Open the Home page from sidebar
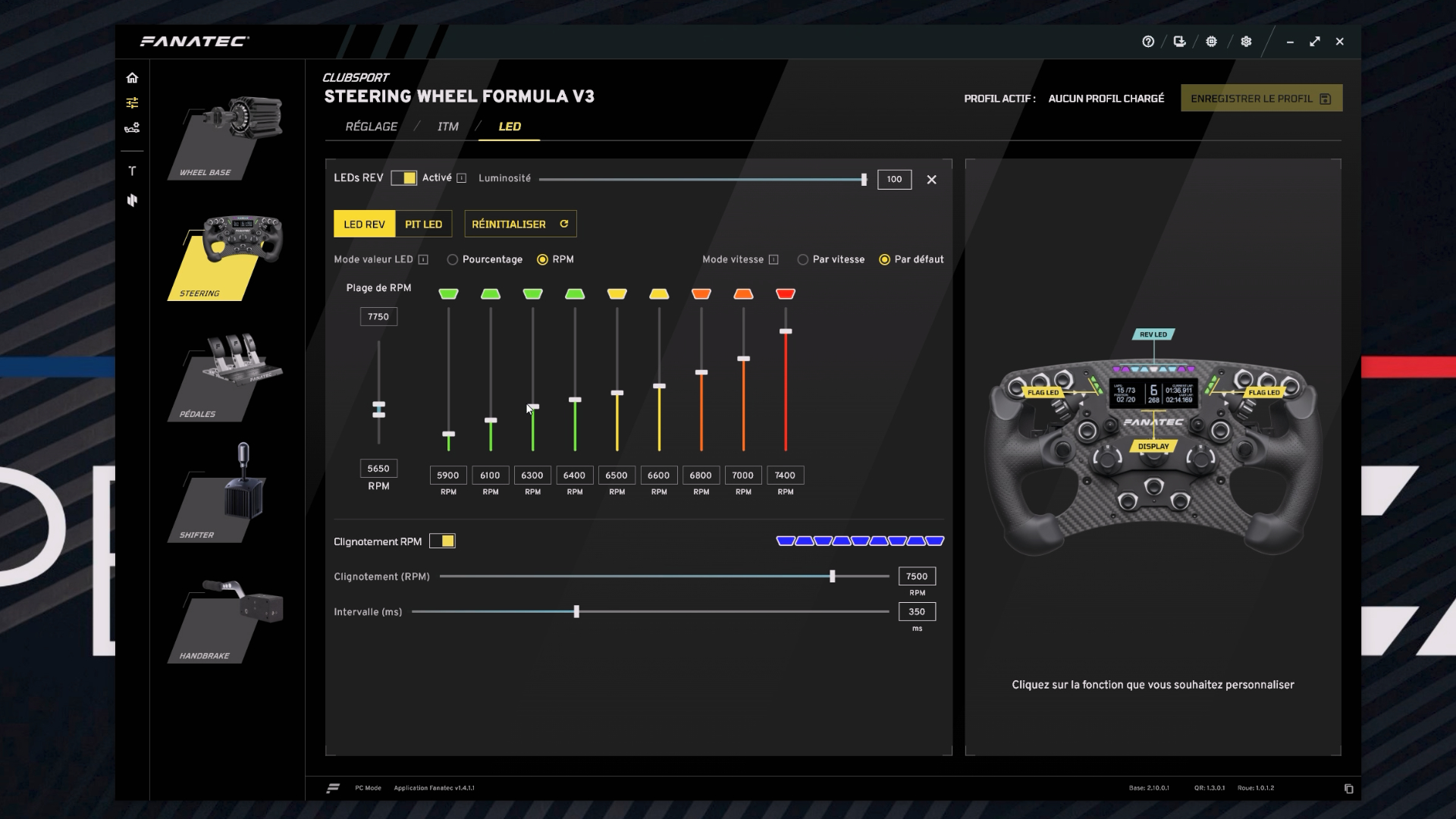The height and width of the screenshot is (819, 1456). tap(133, 77)
